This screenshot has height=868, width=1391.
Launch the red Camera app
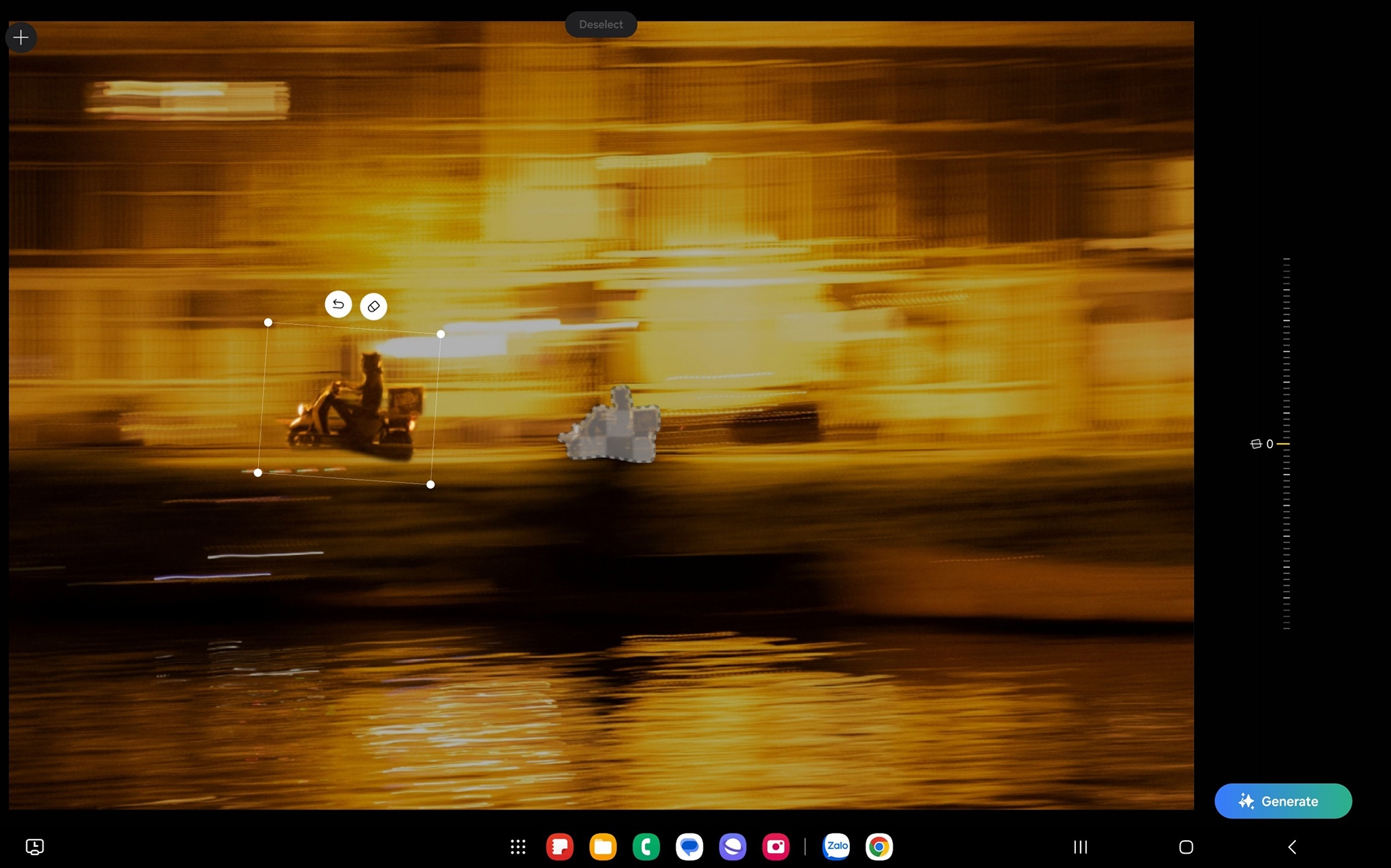[775, 846]
